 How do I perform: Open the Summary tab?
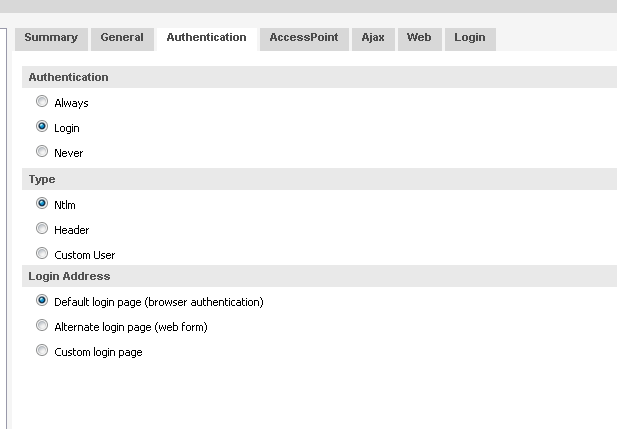[x=51, y=38]
